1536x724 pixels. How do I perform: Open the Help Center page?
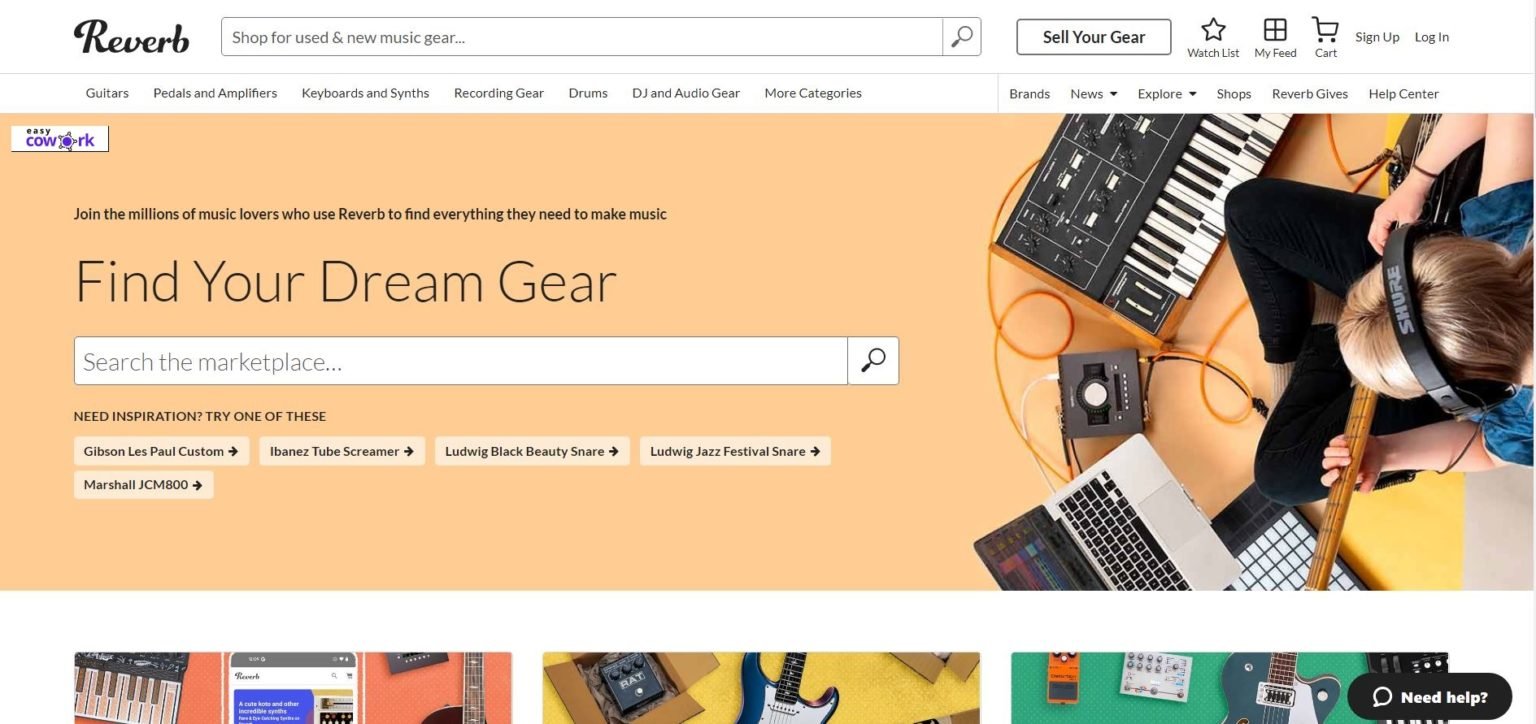[x=1403, y=93]
